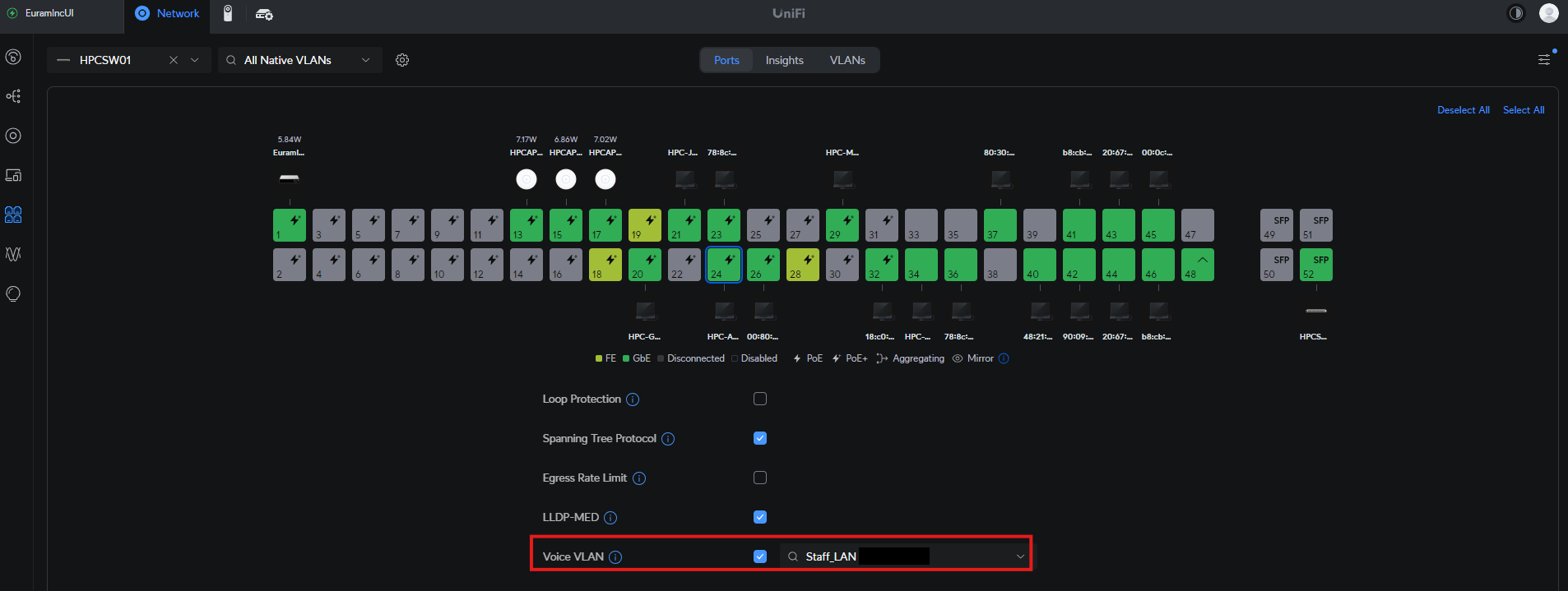Click the info icon beside Voice VLAN
Image resolution: width=1568 pixels, height=591 pixels.
coord(615,557)
